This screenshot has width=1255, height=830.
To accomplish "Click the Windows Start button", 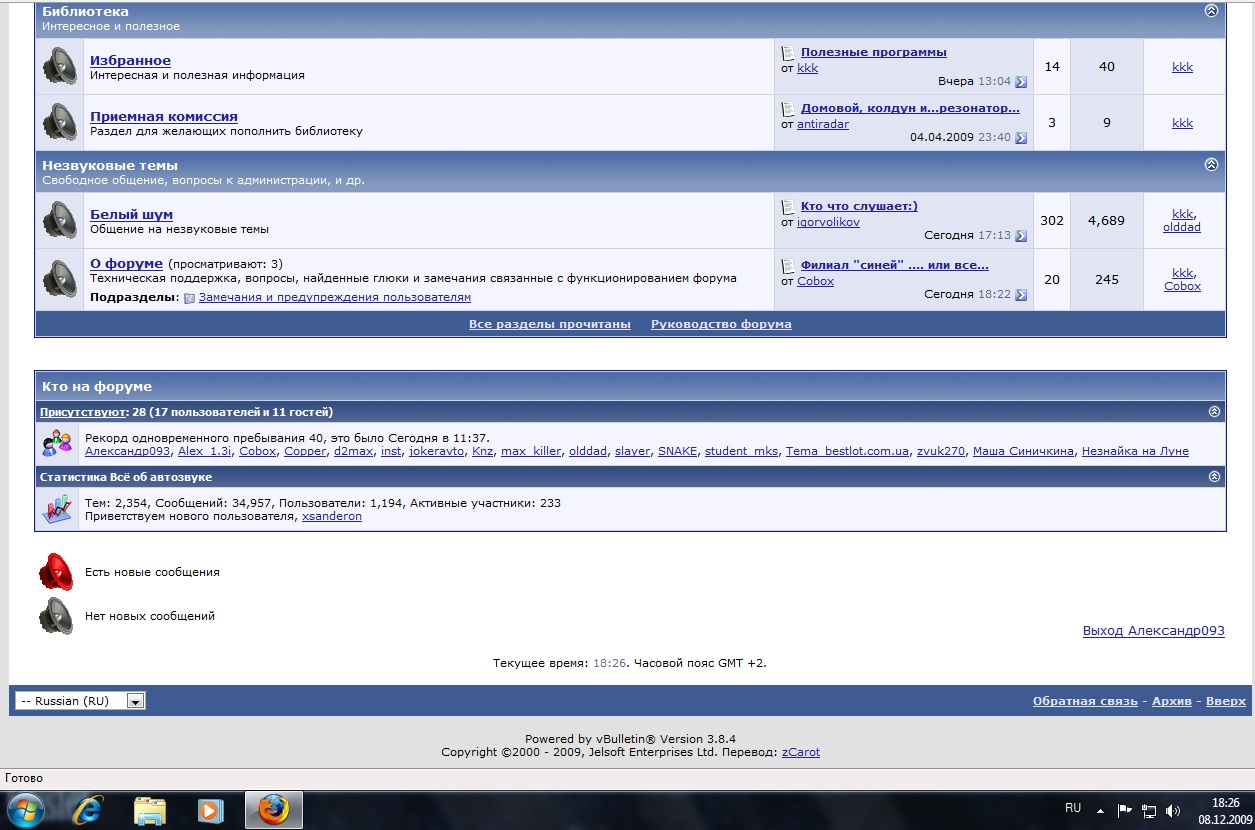I will click(x=25, y=809).
